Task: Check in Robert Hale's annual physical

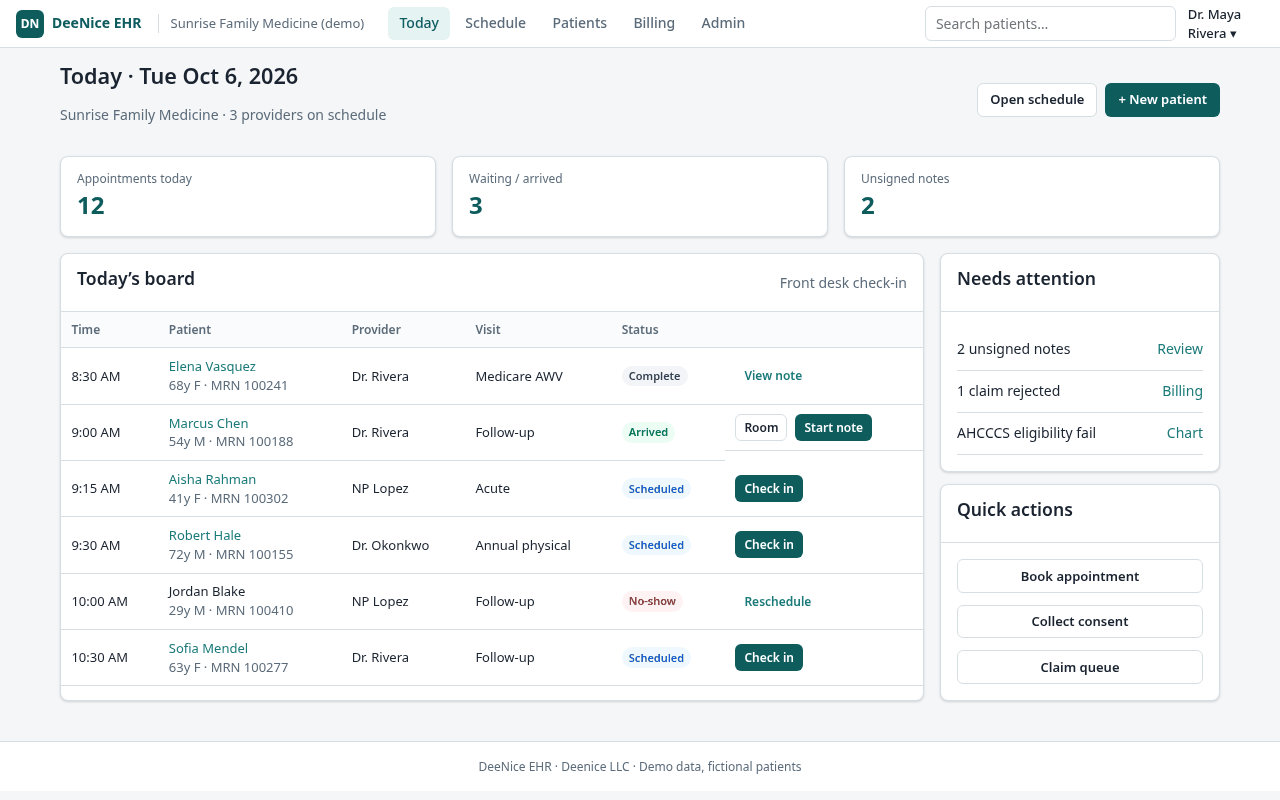Action: click(769, 545)
